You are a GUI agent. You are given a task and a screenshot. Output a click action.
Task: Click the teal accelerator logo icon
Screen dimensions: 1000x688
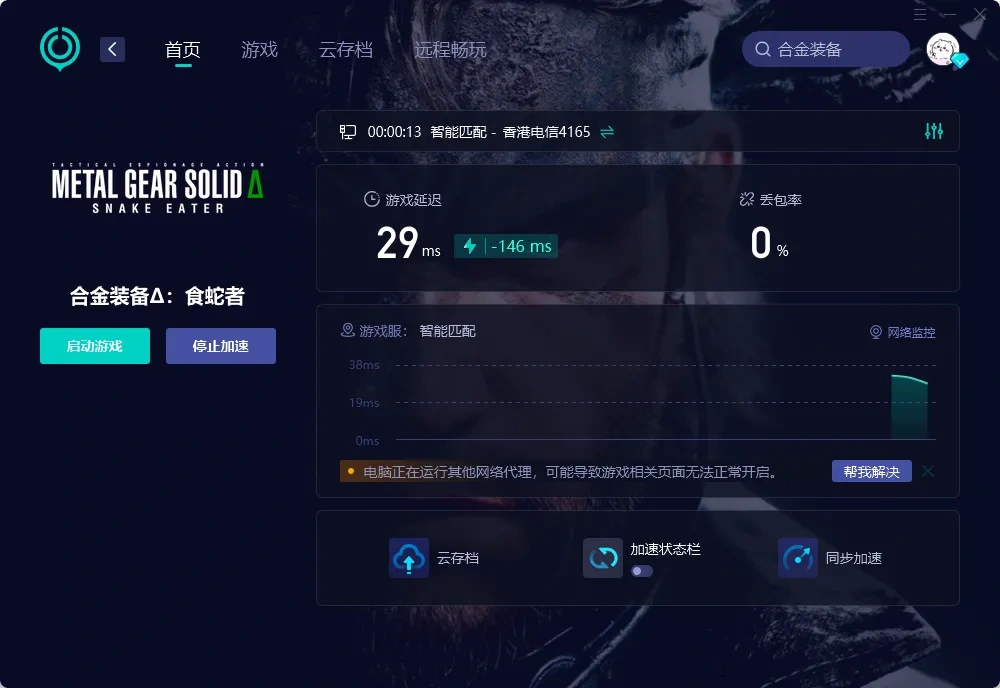pos(59,48)
